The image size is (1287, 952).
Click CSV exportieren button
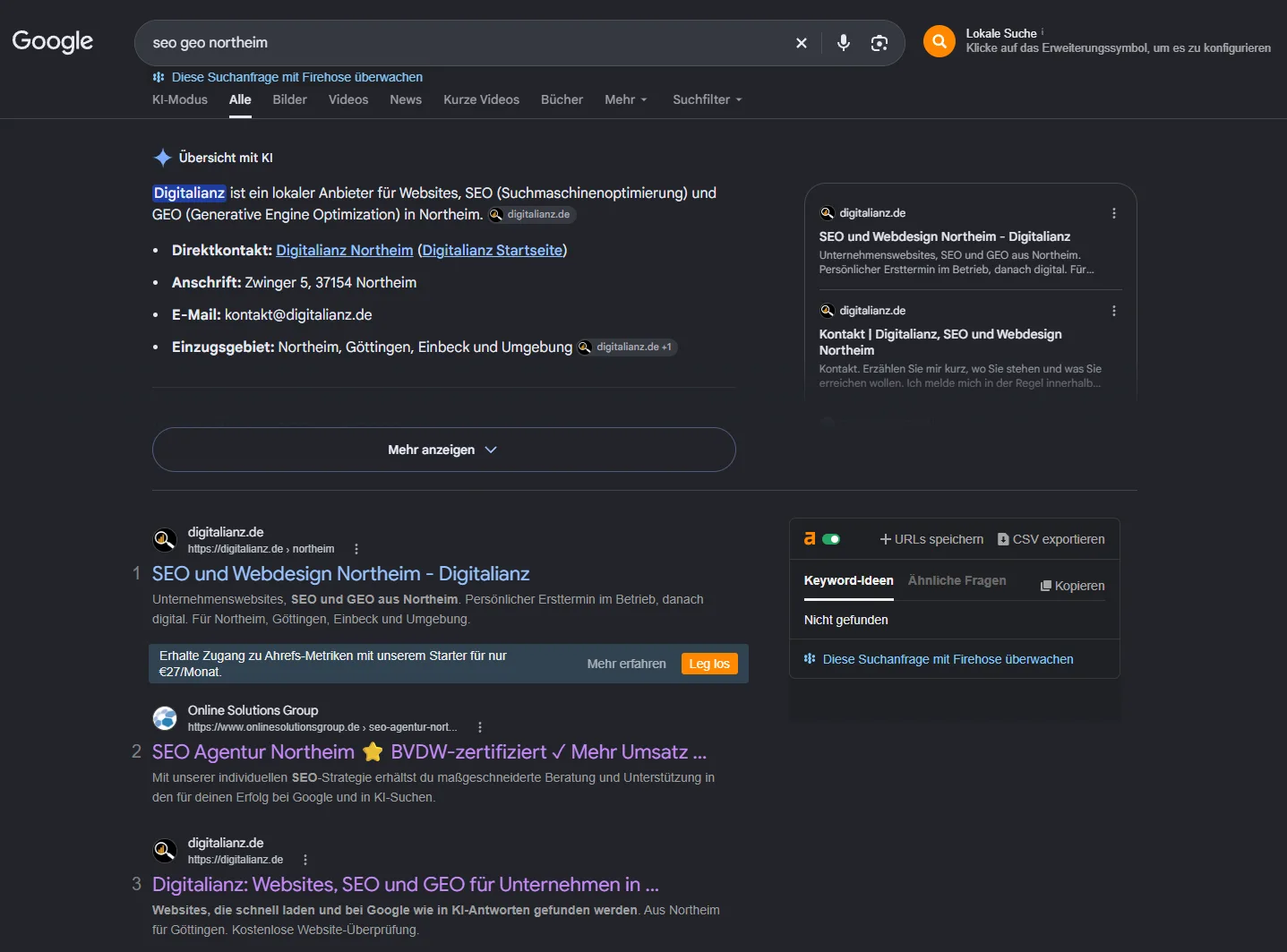pos(1051,539)
